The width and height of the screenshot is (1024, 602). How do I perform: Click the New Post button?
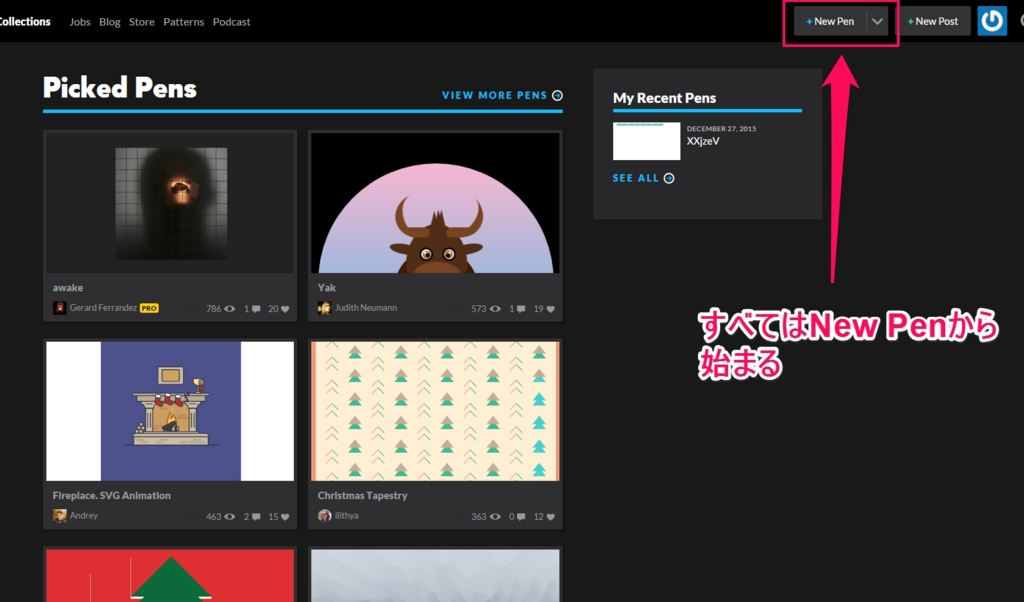coord(933,22)
